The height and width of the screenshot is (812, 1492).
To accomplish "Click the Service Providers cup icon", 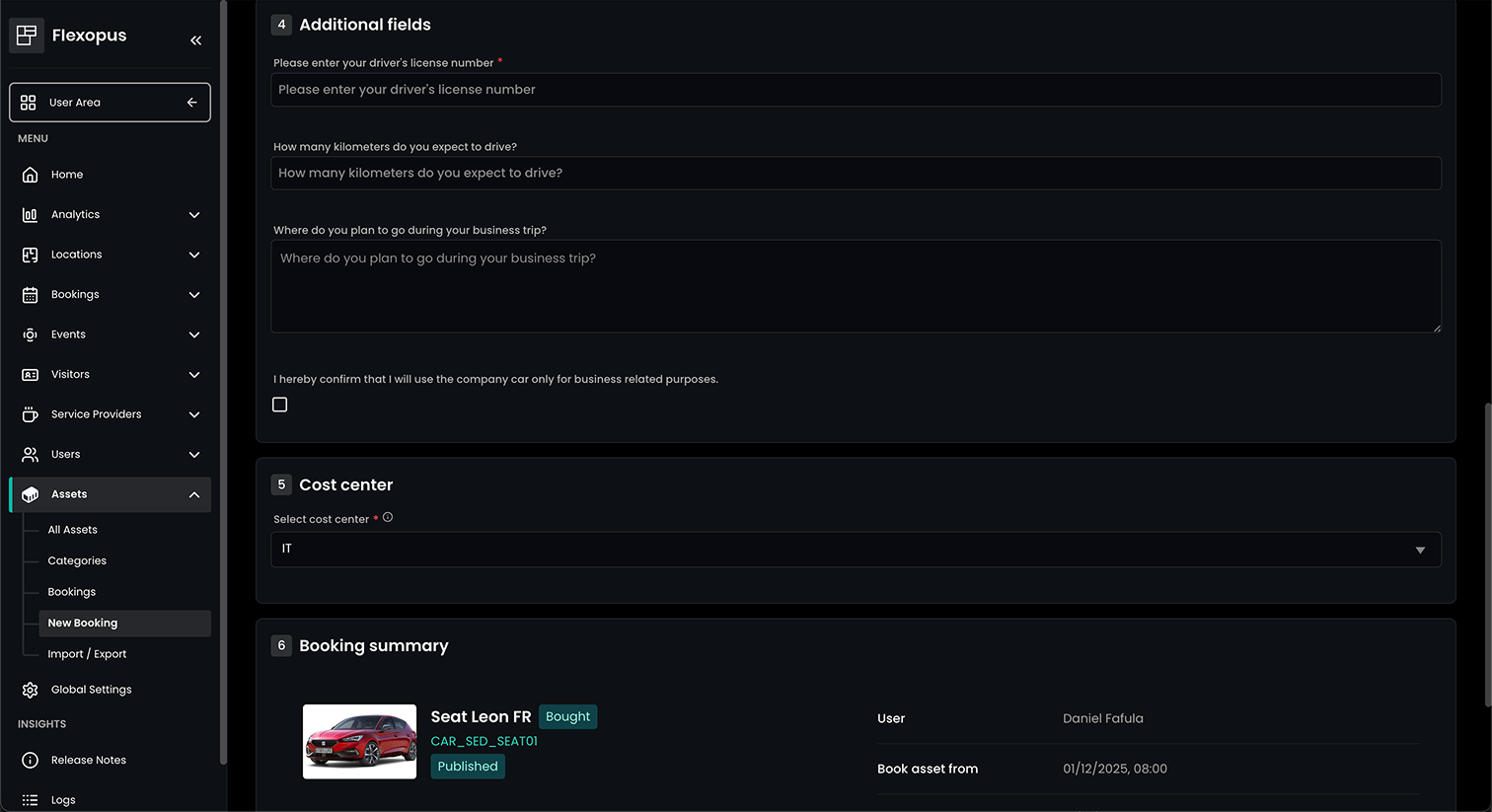I will click(30, 414).
